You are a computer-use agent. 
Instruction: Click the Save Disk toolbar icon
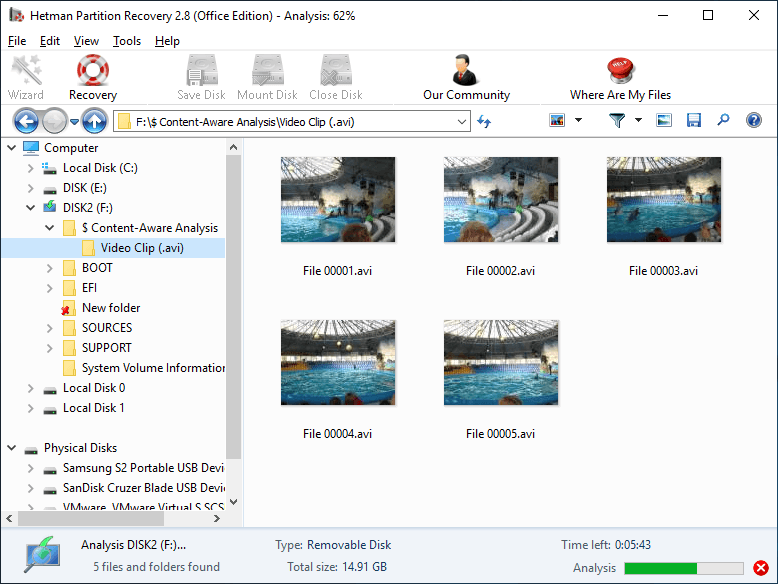pyautogui.click(x=201, y=70)
